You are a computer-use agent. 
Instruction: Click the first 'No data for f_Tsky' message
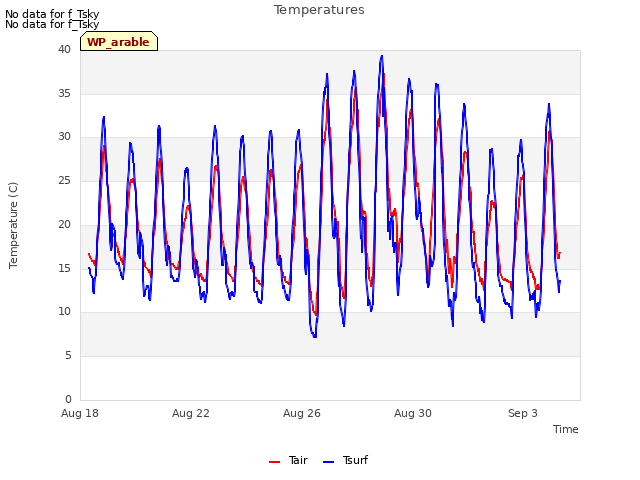point(52,14)
